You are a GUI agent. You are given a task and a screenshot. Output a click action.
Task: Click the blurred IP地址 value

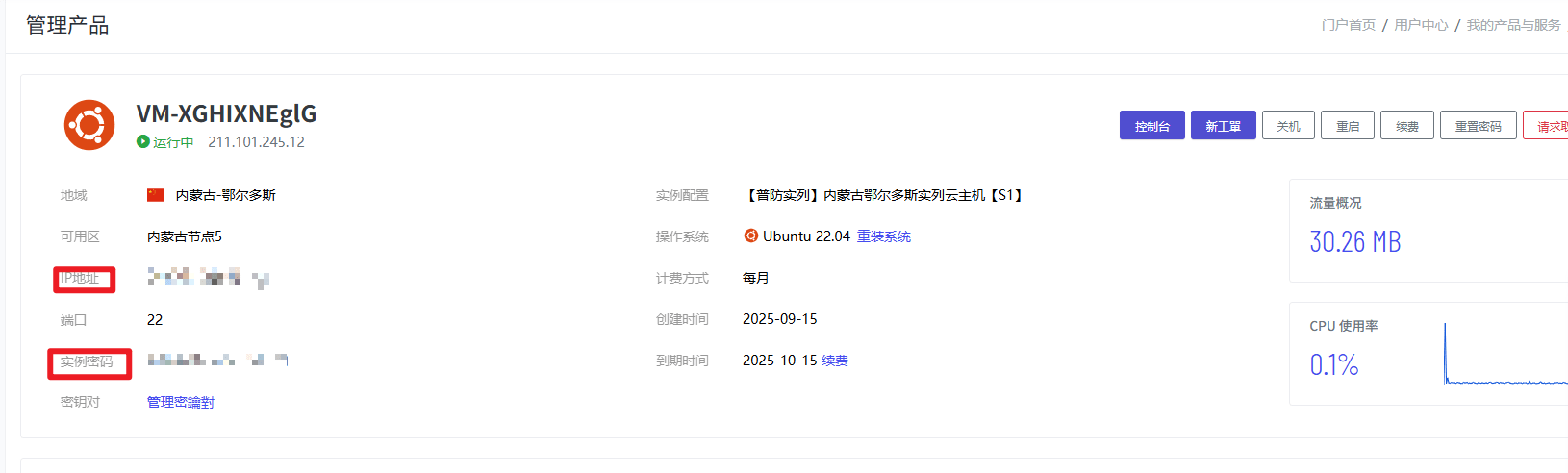click(x=207, y=278)
